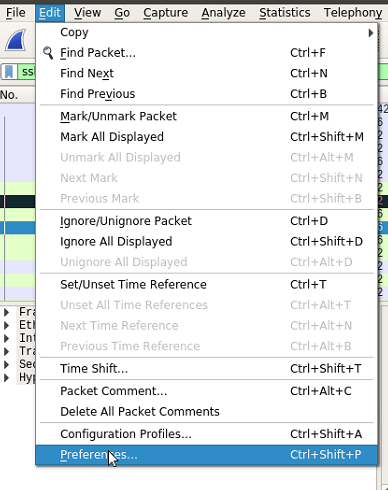The image size is (388, 490).
Task: Click the No. column header
Action: point(17,95)
